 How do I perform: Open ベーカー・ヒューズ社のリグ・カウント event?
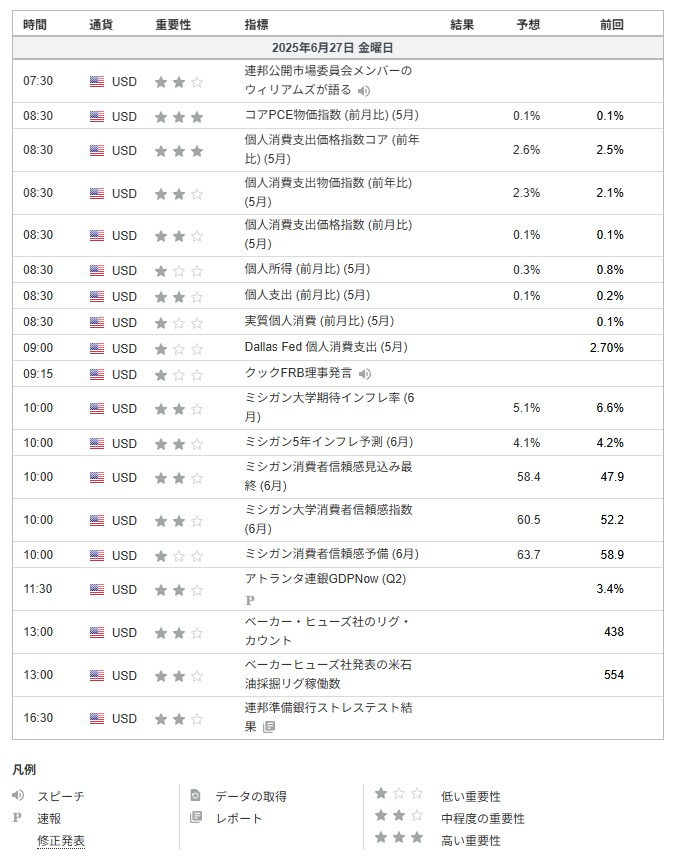tap(327, 631)
